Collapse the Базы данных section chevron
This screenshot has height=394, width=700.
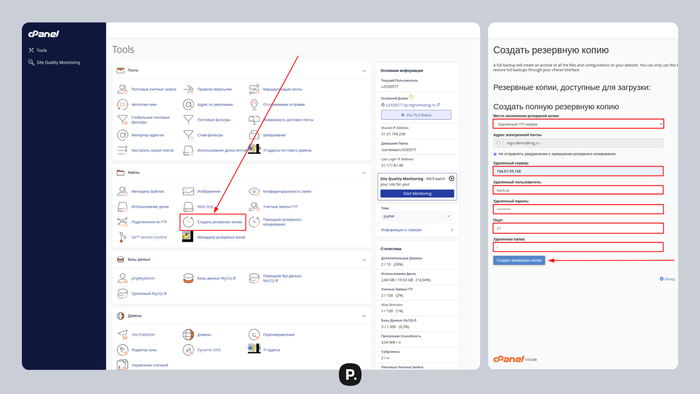(x=364, y=260)
